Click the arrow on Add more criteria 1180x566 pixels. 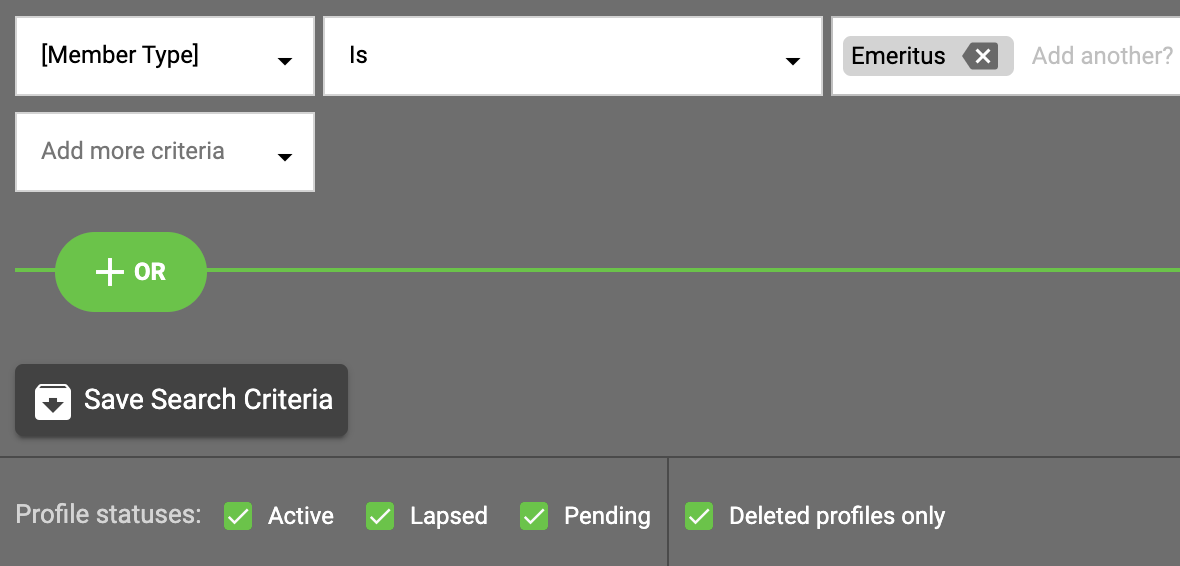(x=284, y=157)
